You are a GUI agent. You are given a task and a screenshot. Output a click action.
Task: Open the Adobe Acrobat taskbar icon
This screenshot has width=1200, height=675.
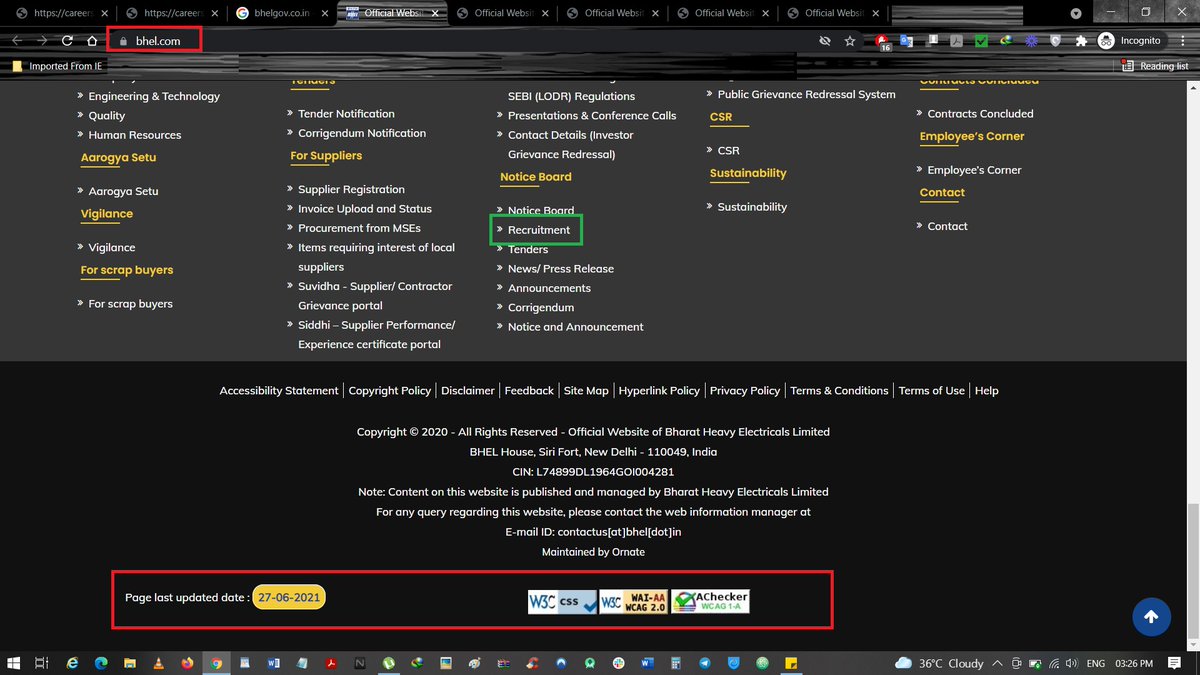point(331,663)
